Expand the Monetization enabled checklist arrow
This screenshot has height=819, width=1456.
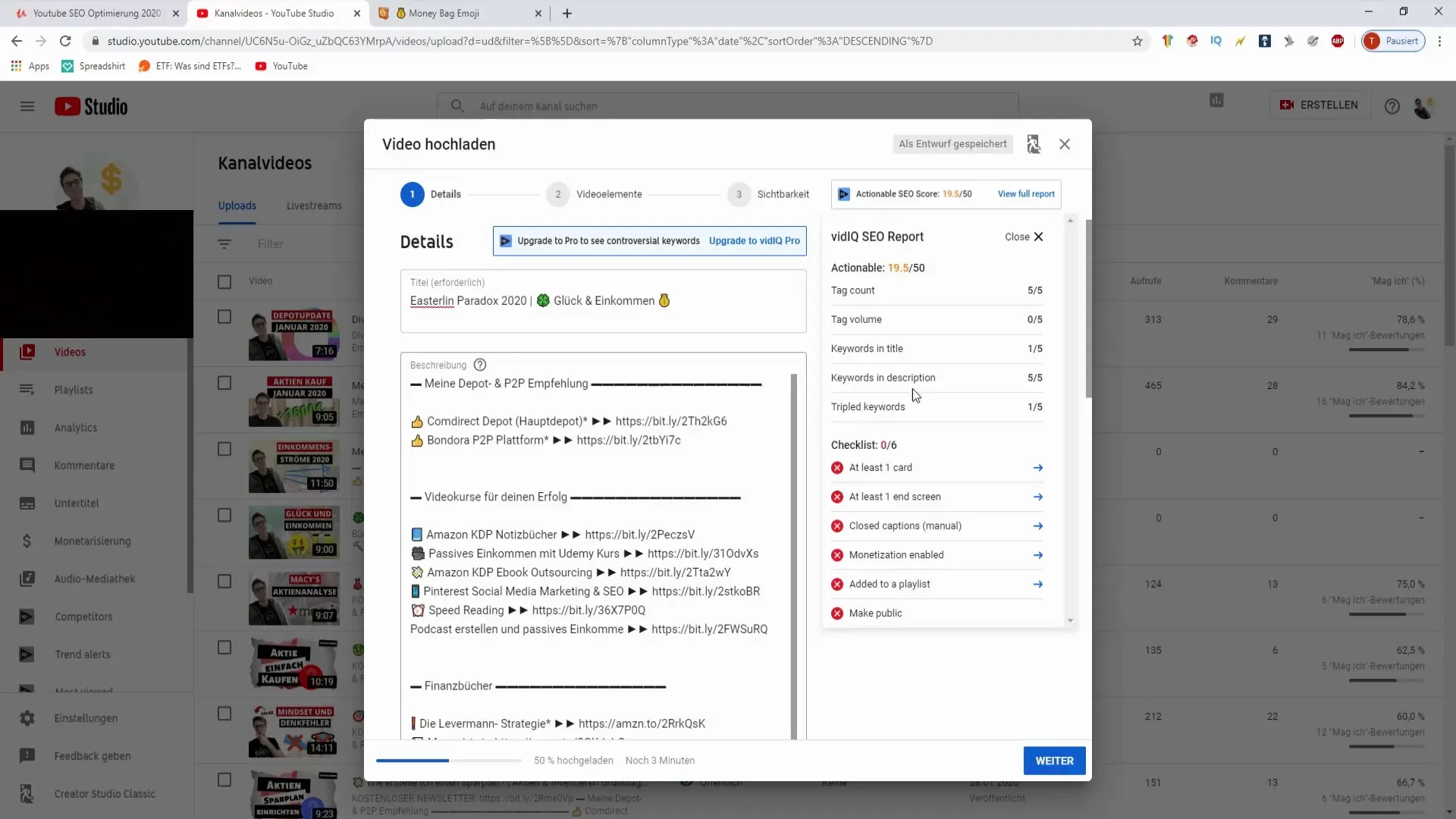point(1038,555)
